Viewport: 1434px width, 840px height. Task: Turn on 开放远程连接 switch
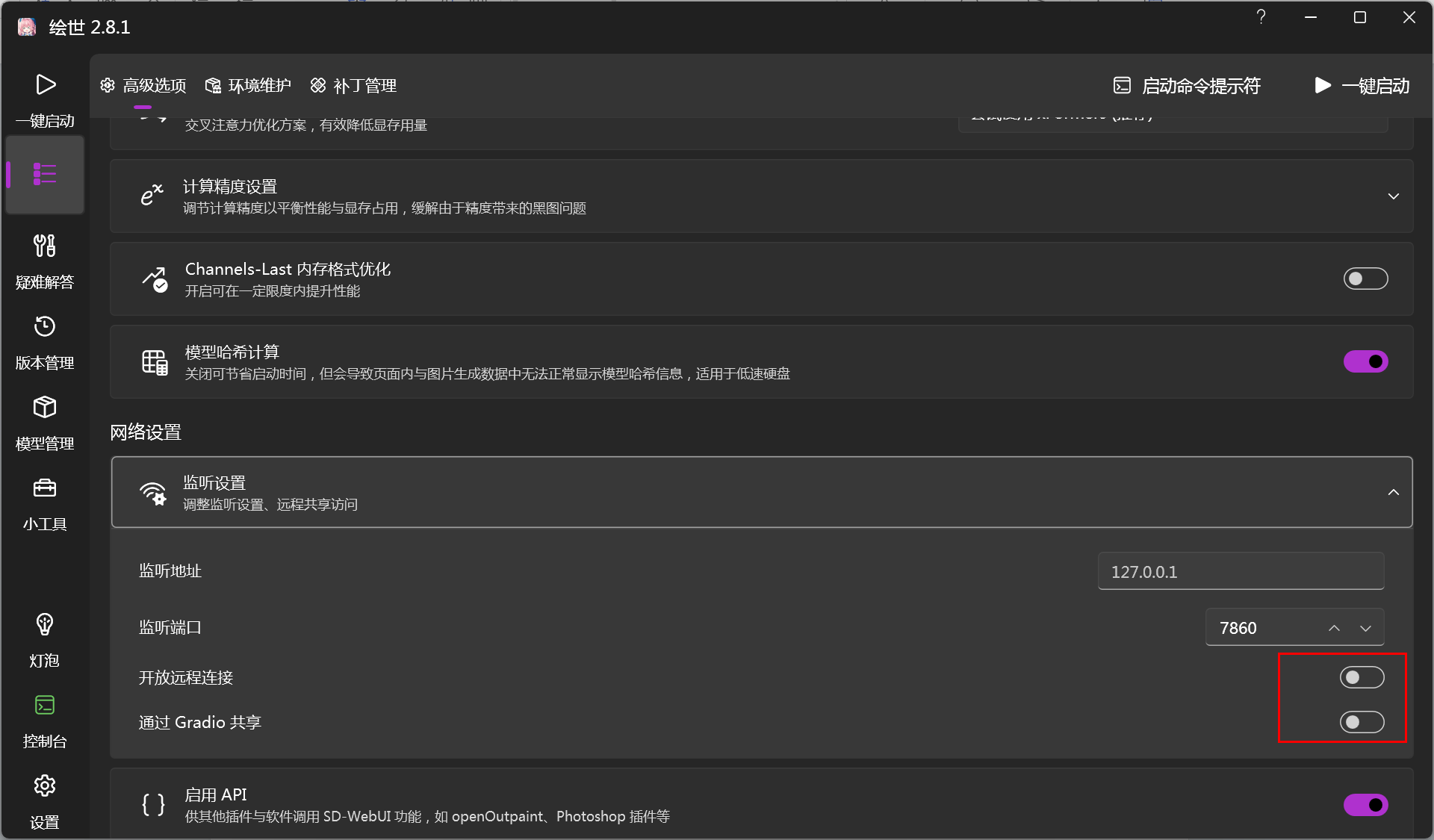coord(1361,677)
